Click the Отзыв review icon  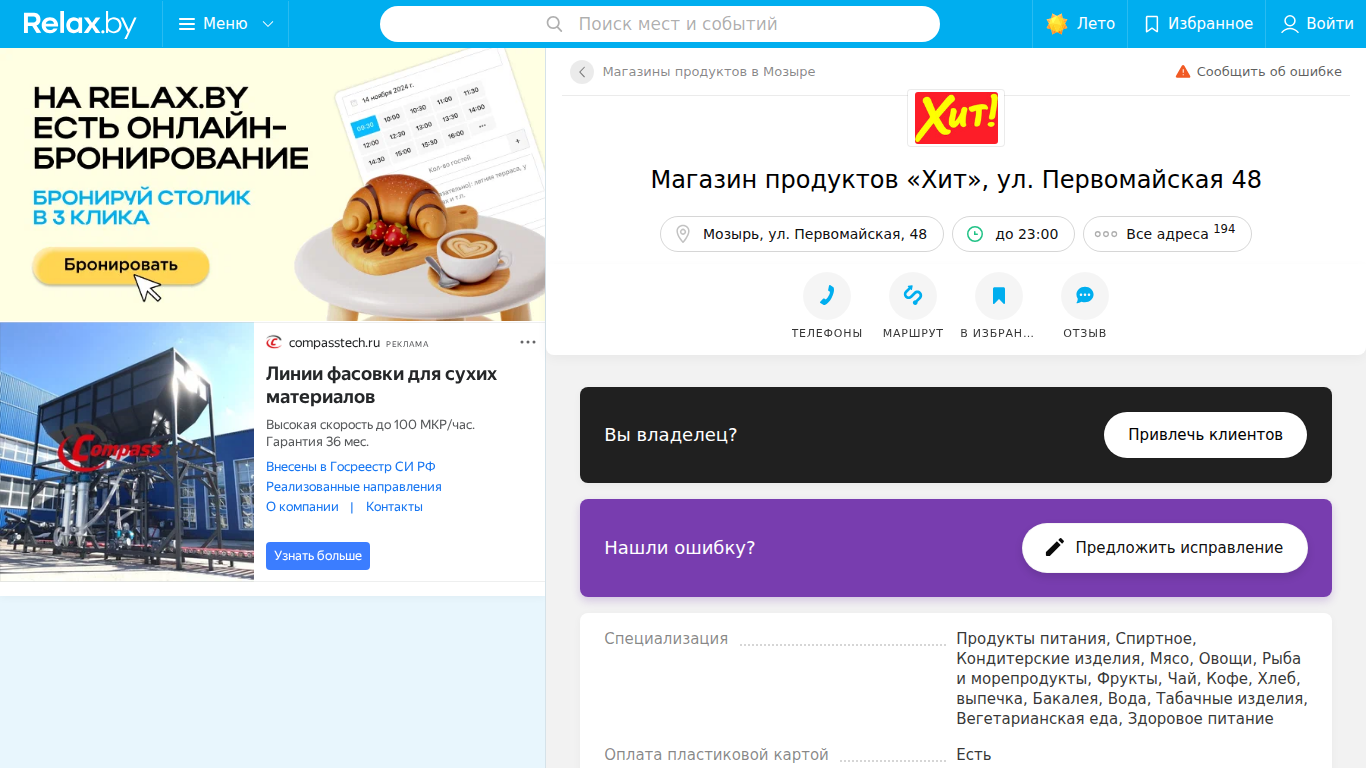[x=1085, y=296]
